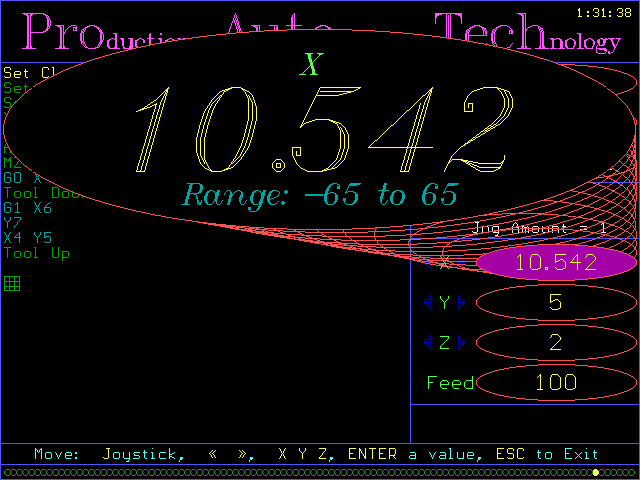Screen dimensions: 640x480
Task: Select program line 'Y7'
Action: pos(12,223)
